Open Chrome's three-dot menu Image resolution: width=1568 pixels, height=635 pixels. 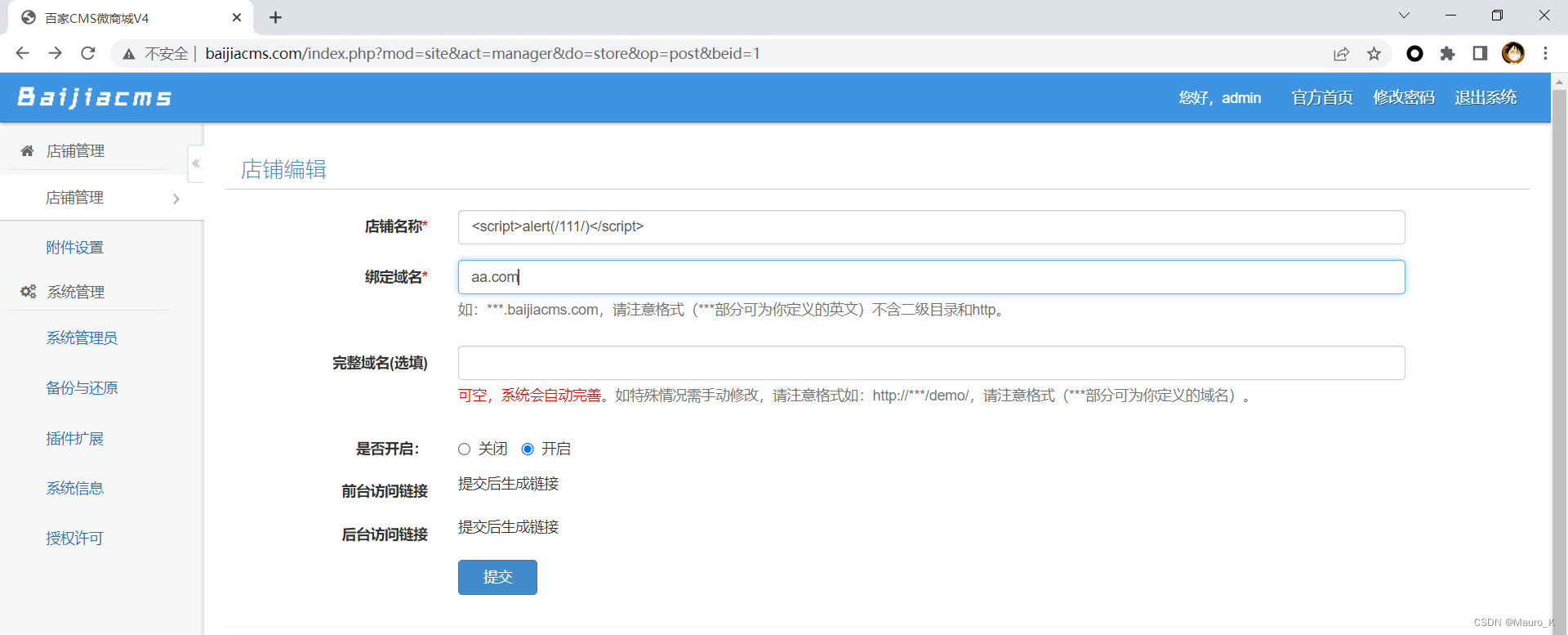click(x=1545, y=53)
